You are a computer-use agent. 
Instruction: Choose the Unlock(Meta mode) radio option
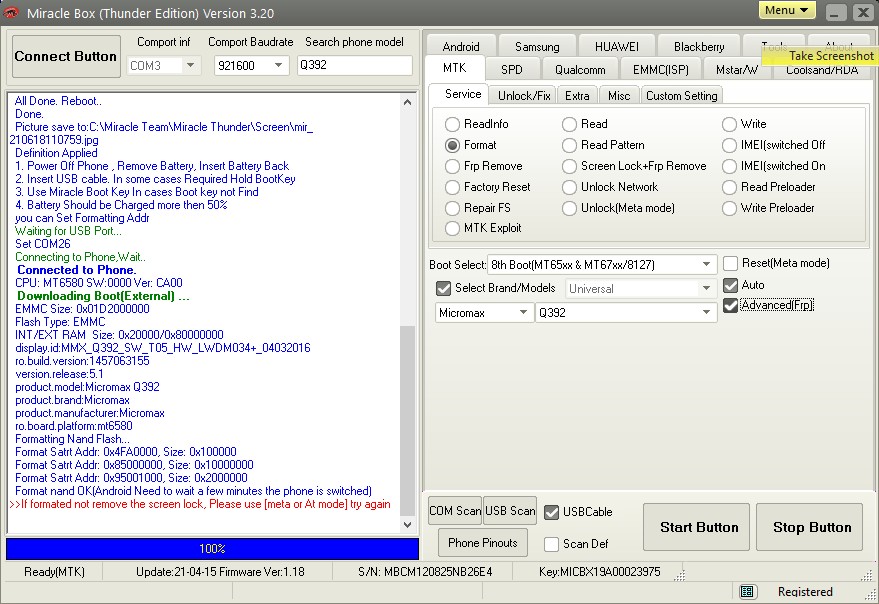coord(569,208)
